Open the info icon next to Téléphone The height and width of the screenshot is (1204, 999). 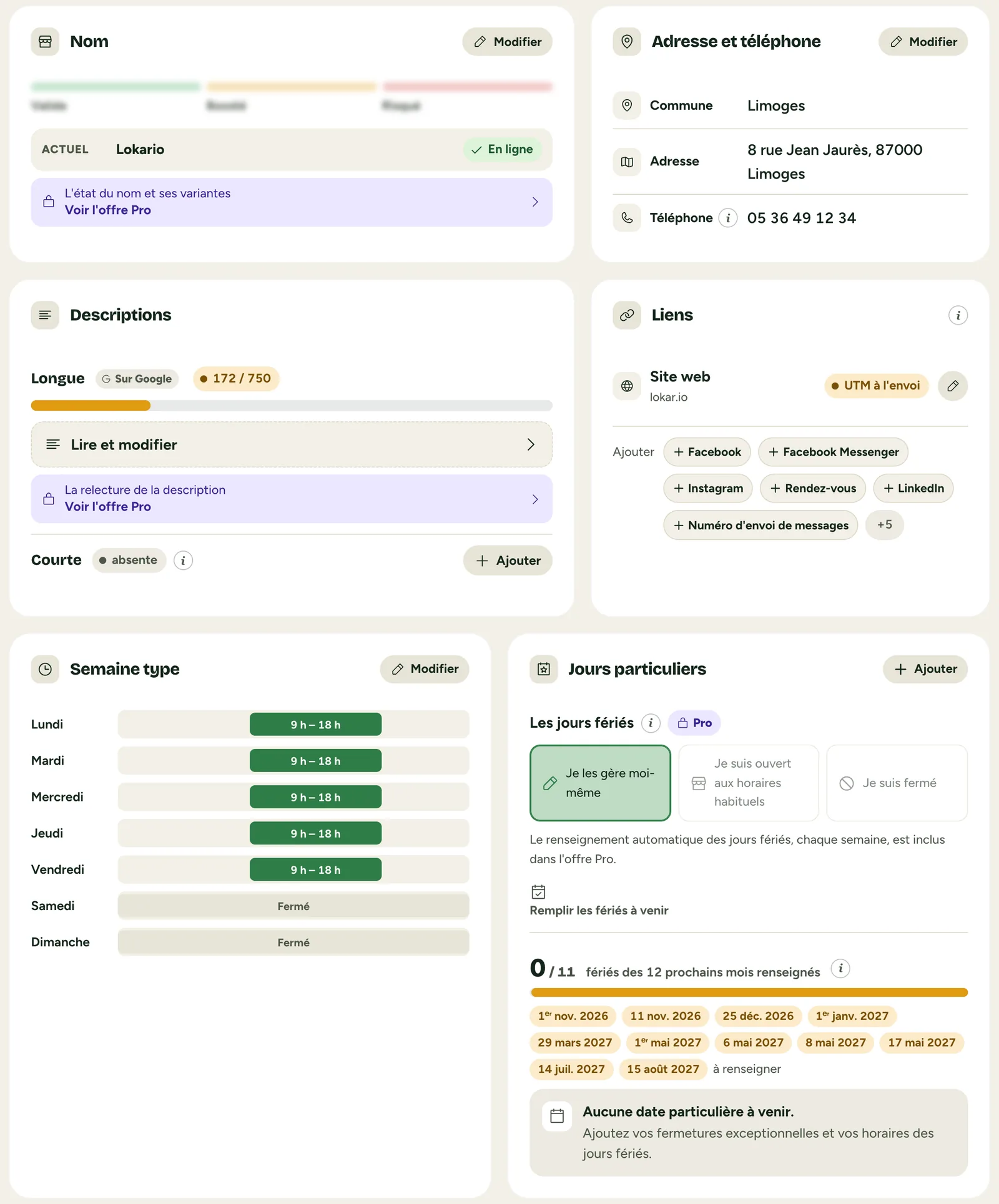pos(728,218)
